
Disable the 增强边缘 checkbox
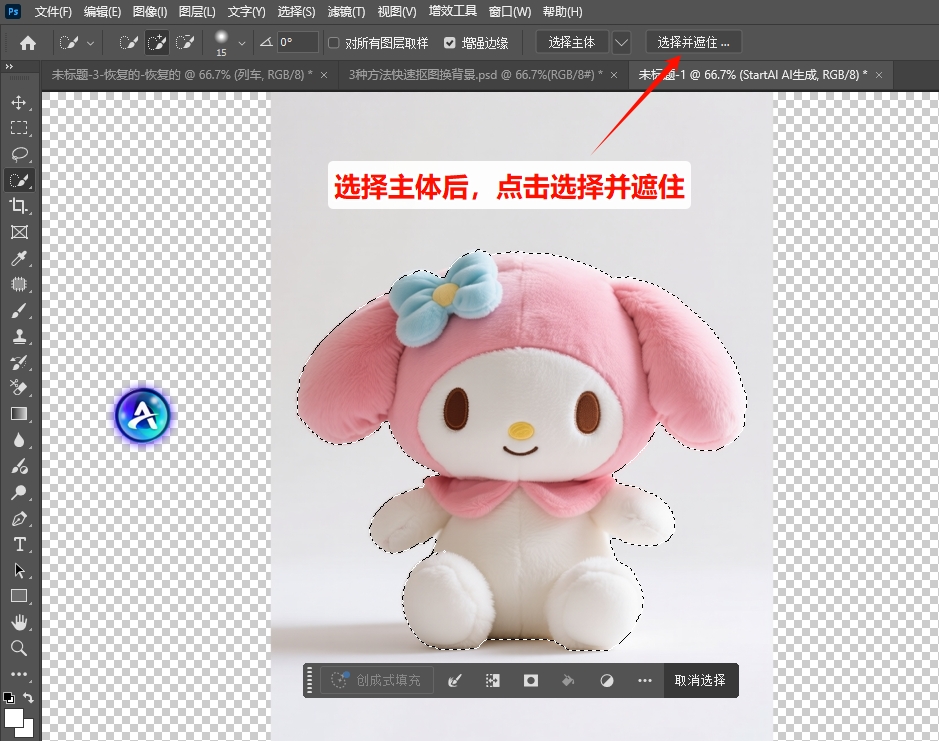(x=451, y=43)
